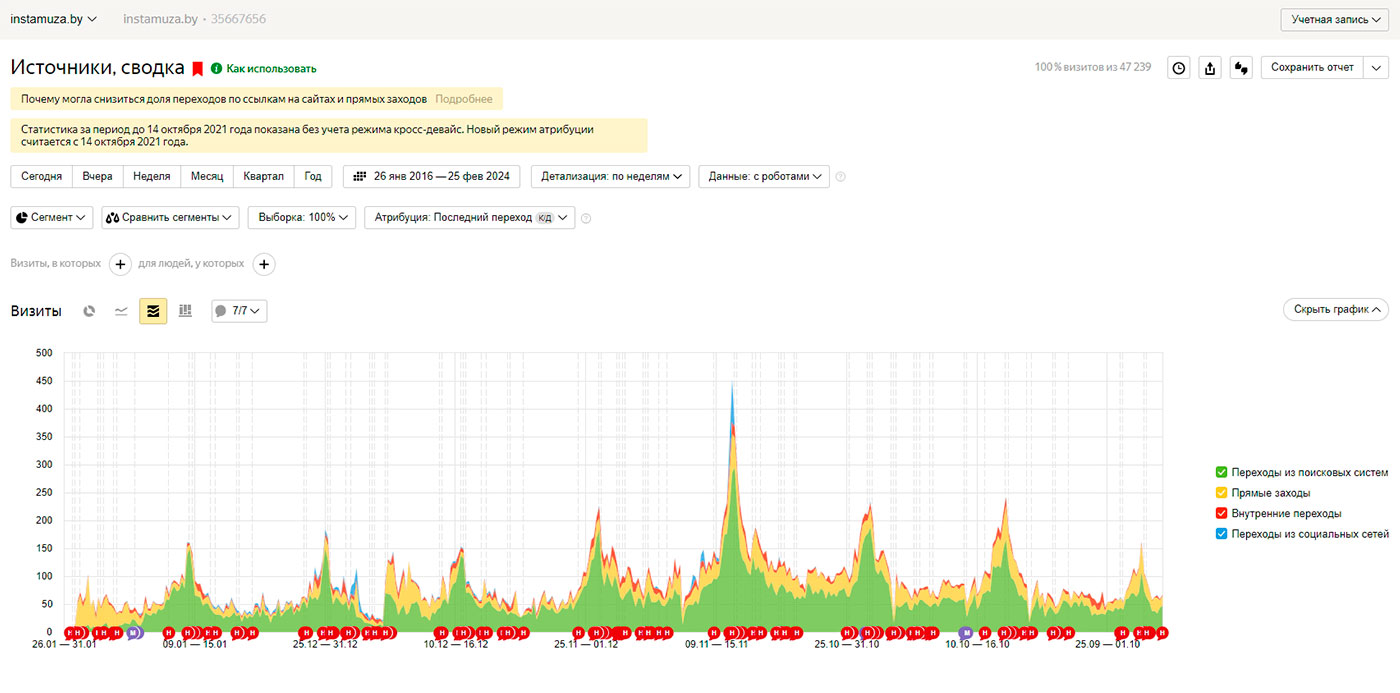Open the 'Учетная запись' account dropdown
The image size is (1400, 693).
tap(1335, 19)
